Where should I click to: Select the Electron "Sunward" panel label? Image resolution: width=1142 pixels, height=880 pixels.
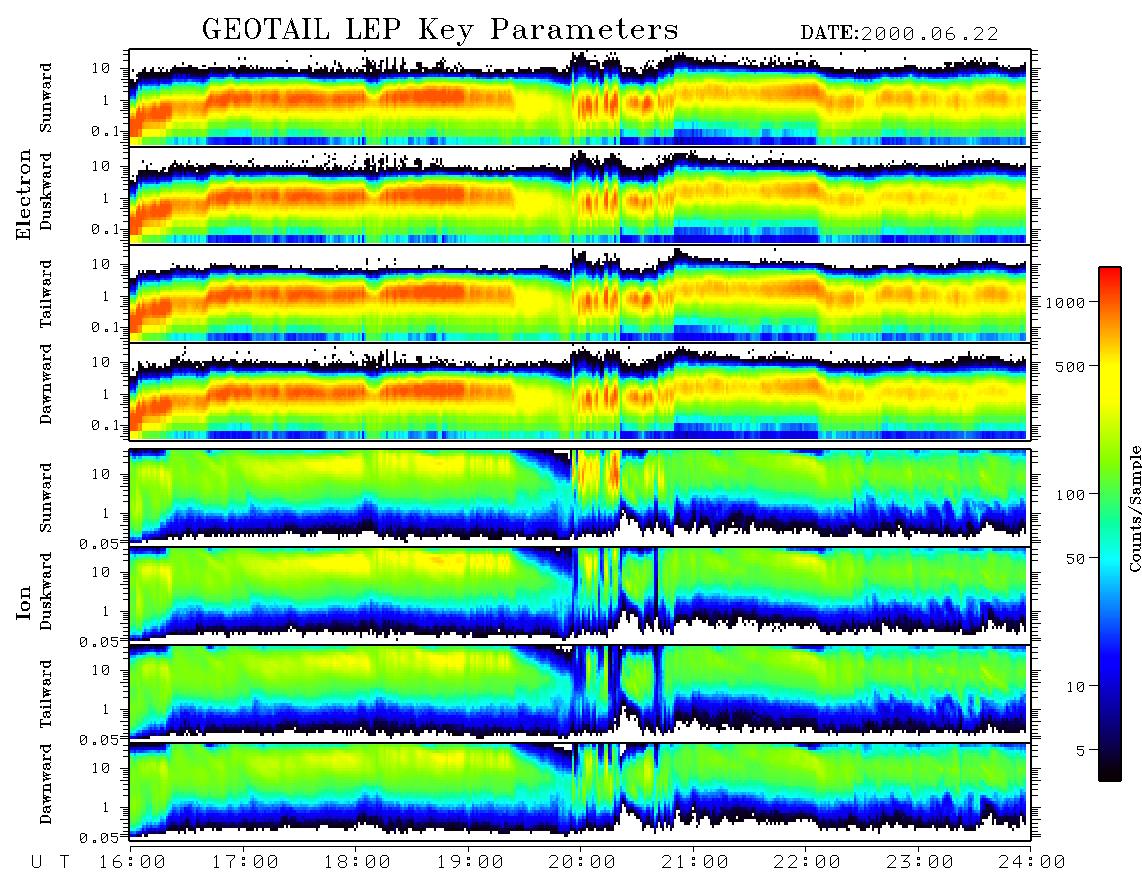pos(46,98)
